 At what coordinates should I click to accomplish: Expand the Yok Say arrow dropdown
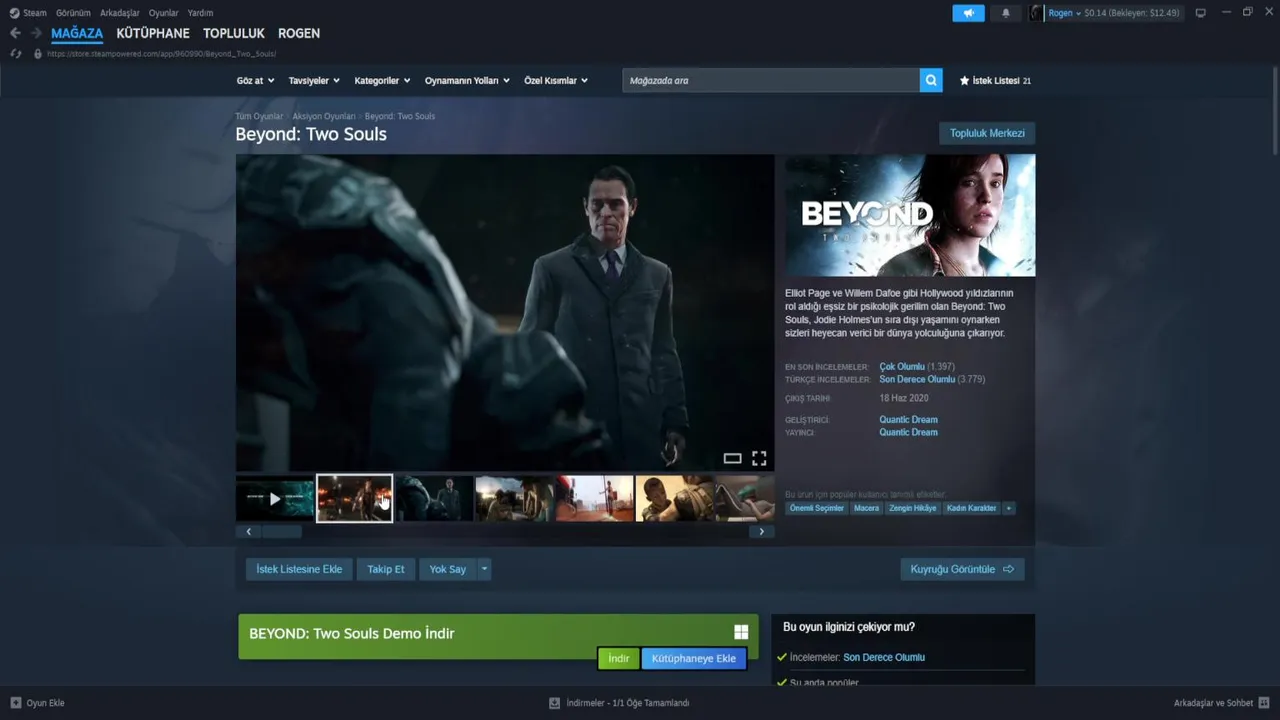pos(484,569)
